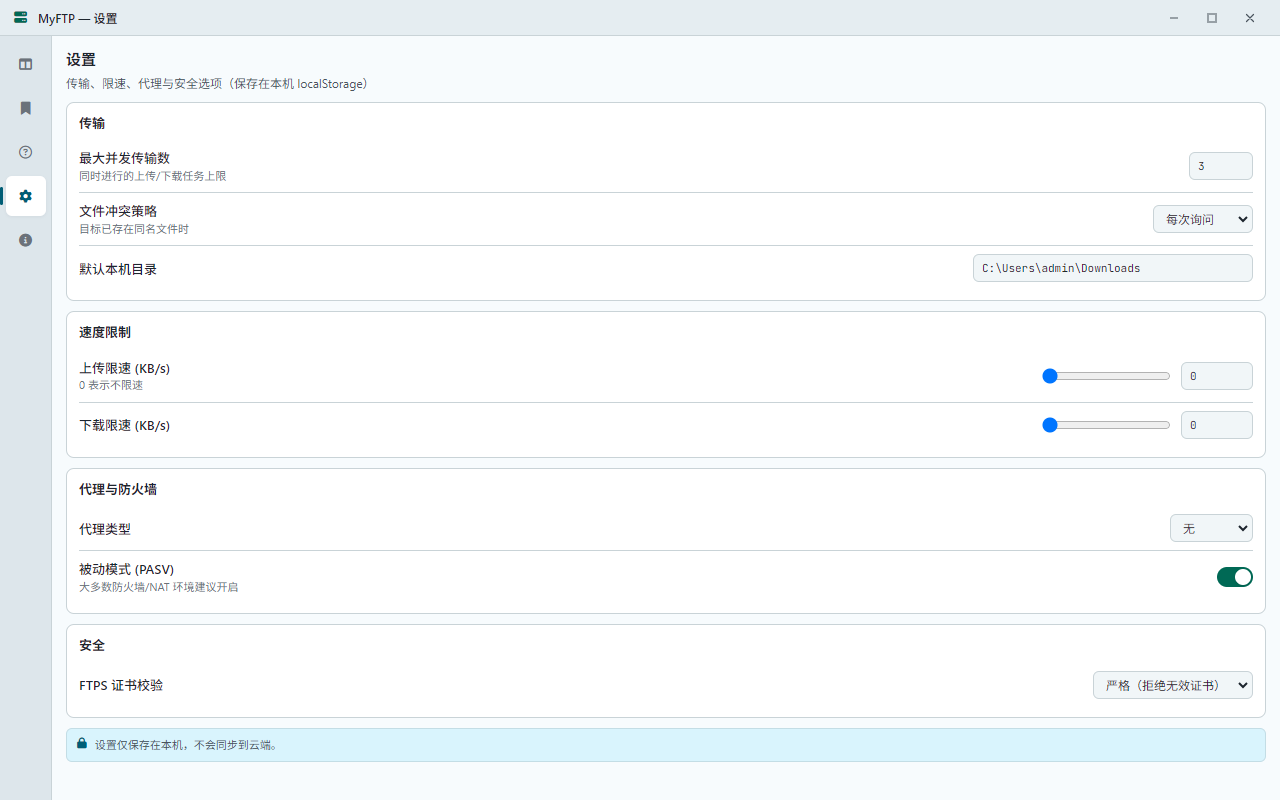Click the 上传限速 (KB/s) label
The image size is (1280, 800).
click(125, 368)
